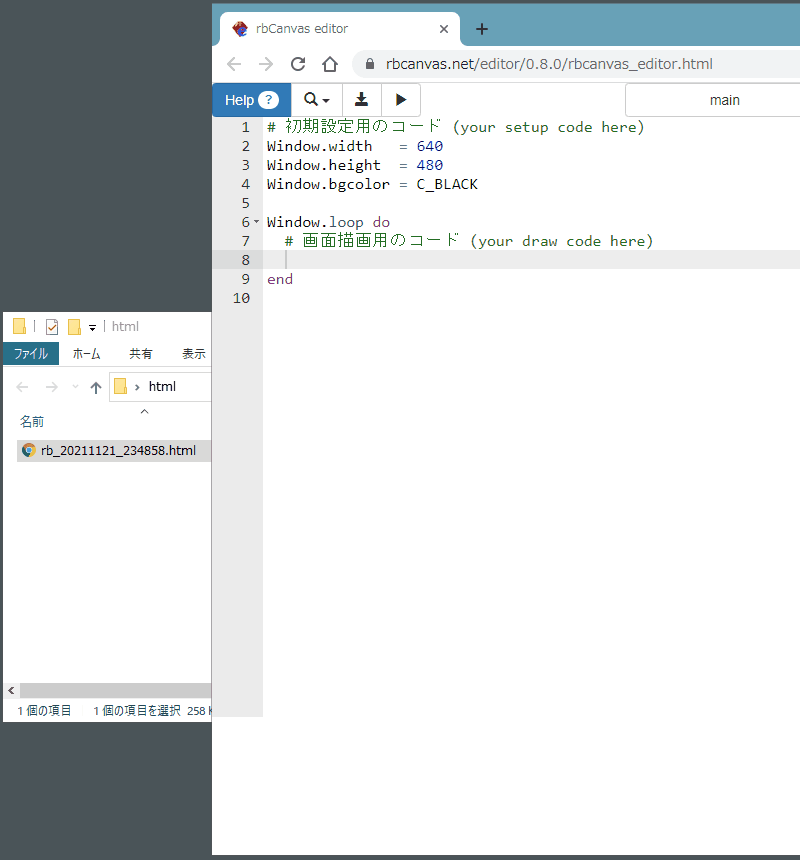The width and height of the screenshot is (800, 860).
Task: Go up one folder in File Explorer
Action: (96, 387)
